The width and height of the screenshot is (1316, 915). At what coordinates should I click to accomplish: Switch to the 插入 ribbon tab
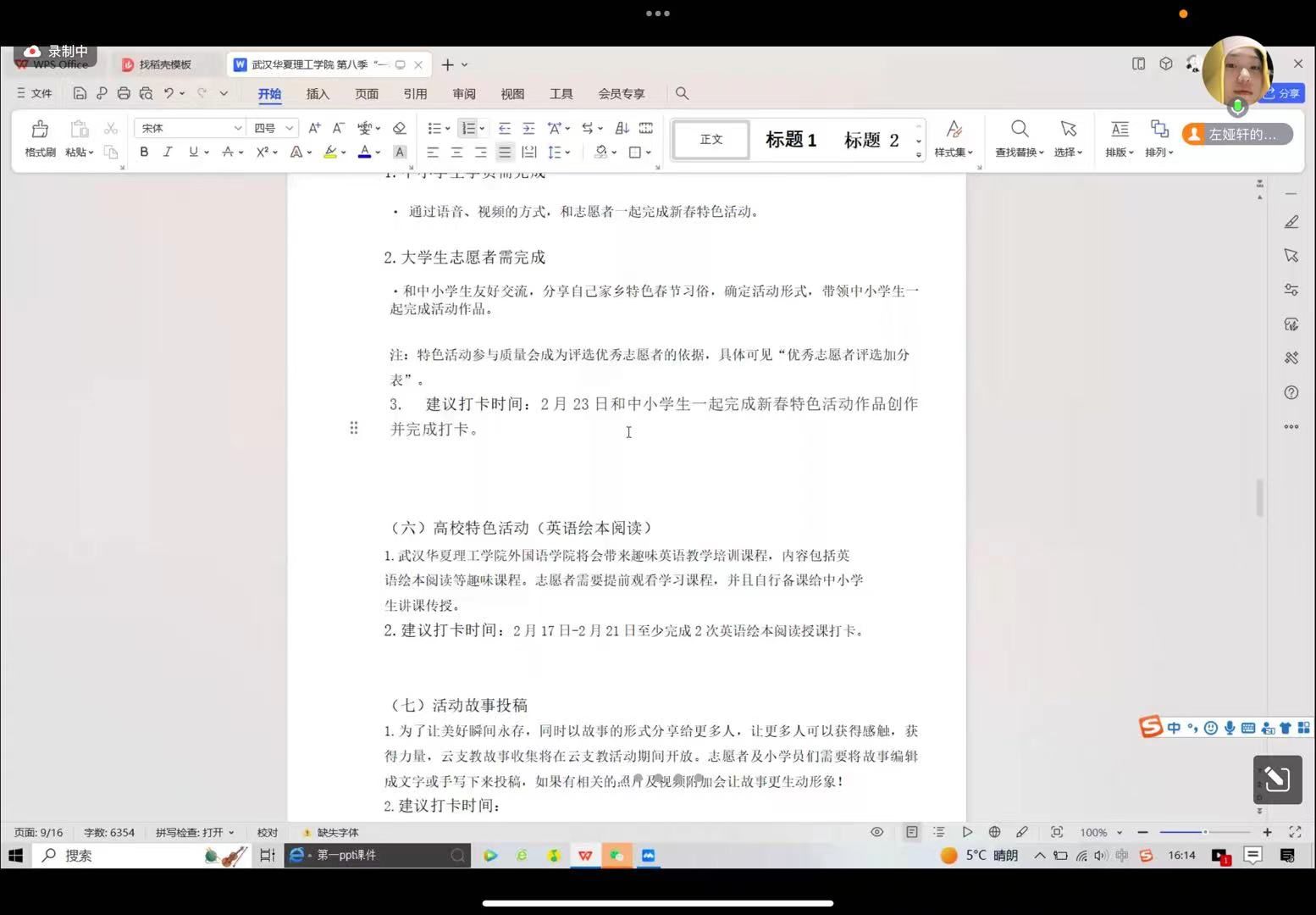(x=318, y=94)
